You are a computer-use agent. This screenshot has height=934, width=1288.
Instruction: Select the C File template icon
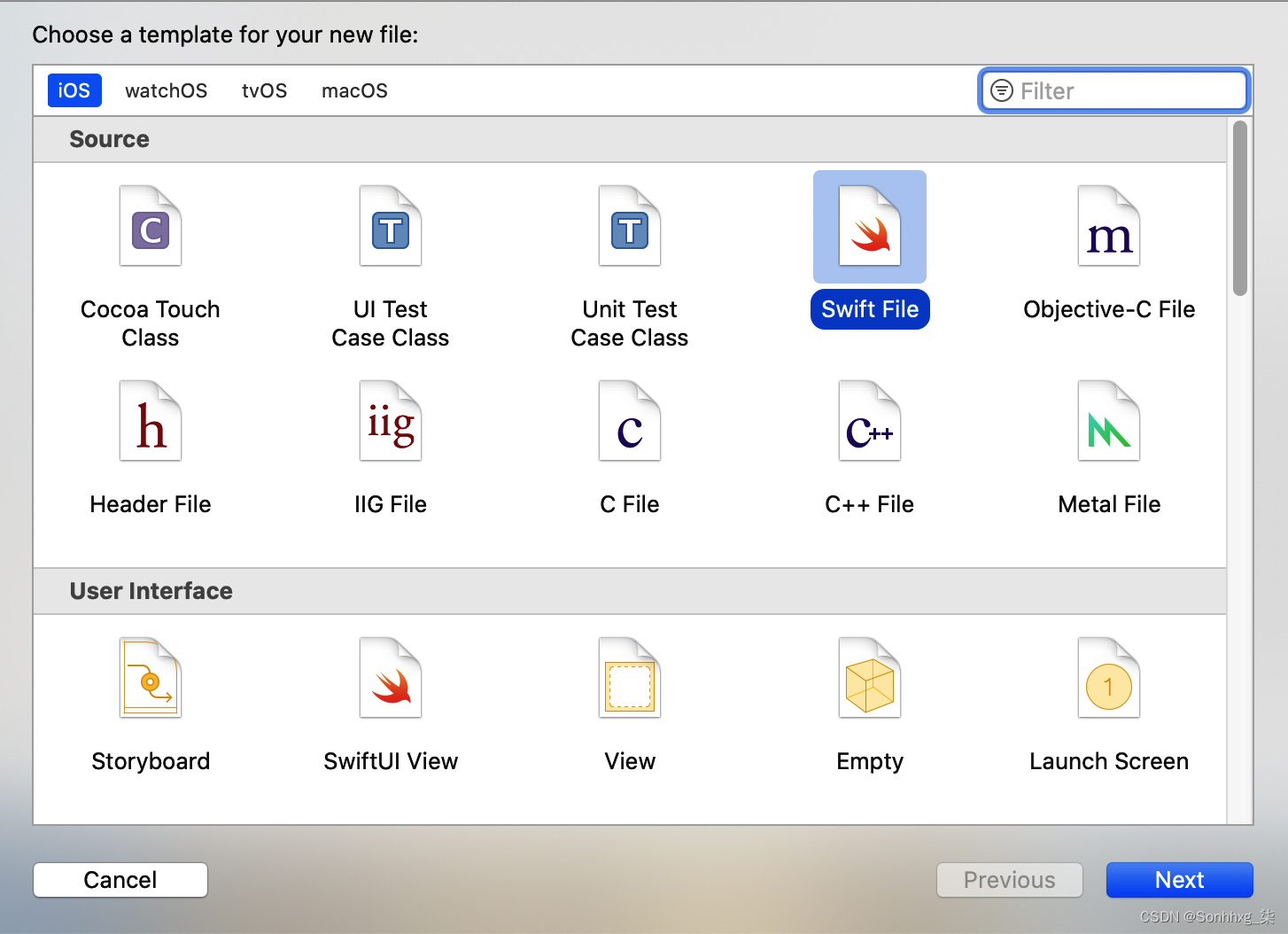tap(630, 421)
